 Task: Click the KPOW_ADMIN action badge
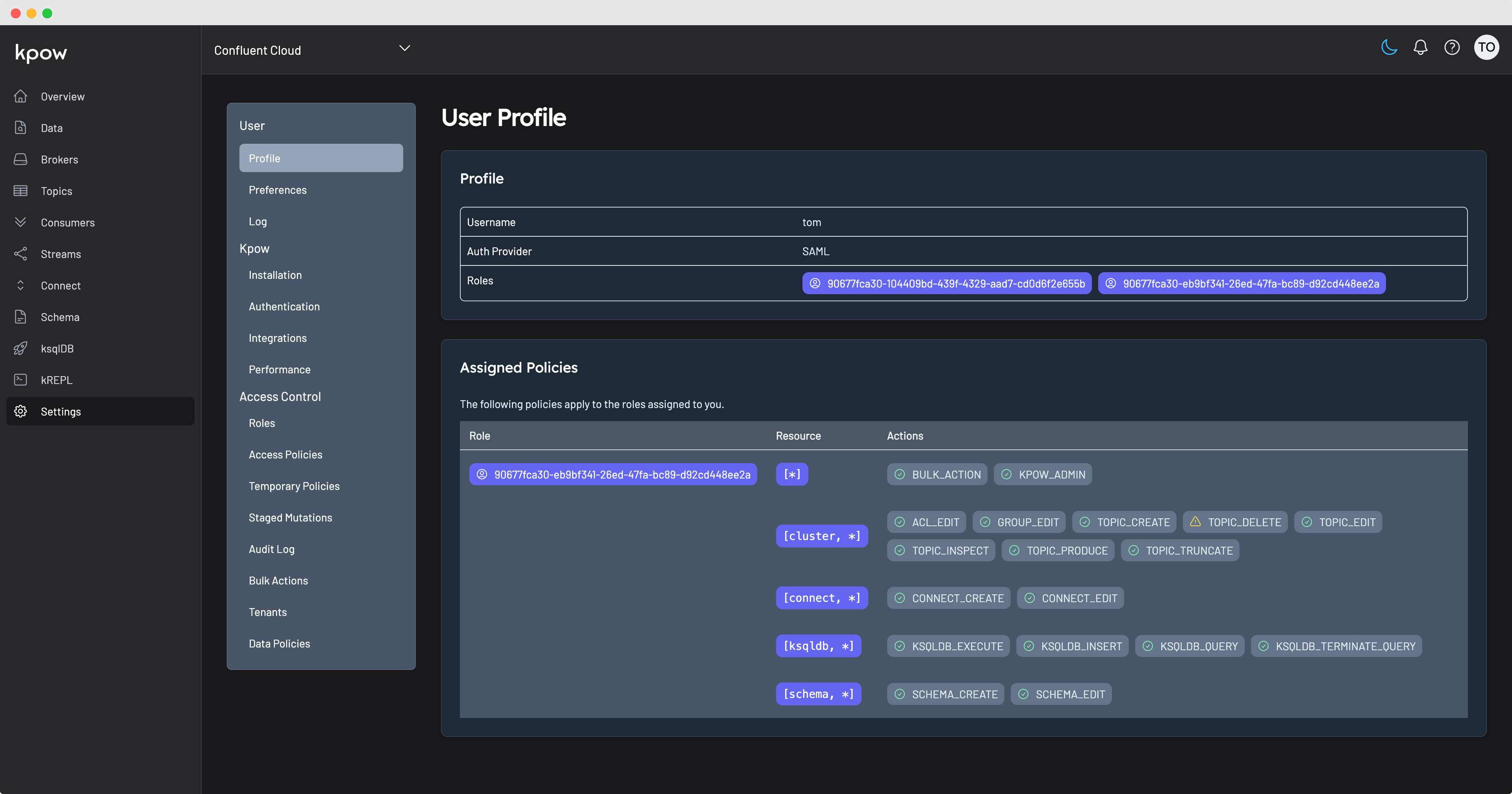[1042, 475]
